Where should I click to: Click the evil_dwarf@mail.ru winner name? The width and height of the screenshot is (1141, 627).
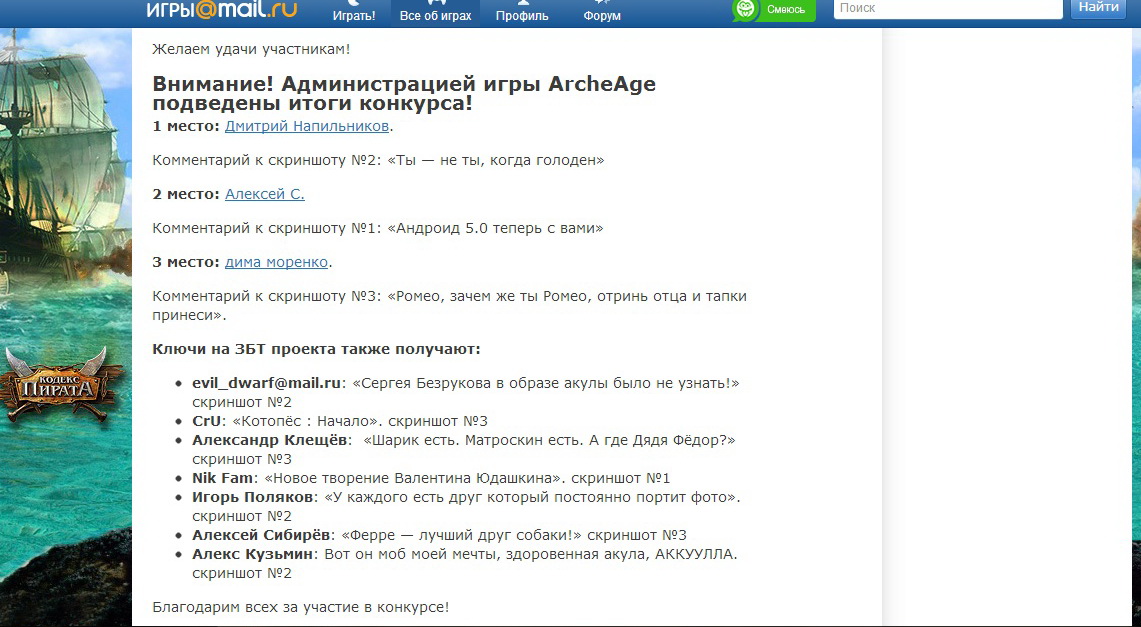click(267, 383)
